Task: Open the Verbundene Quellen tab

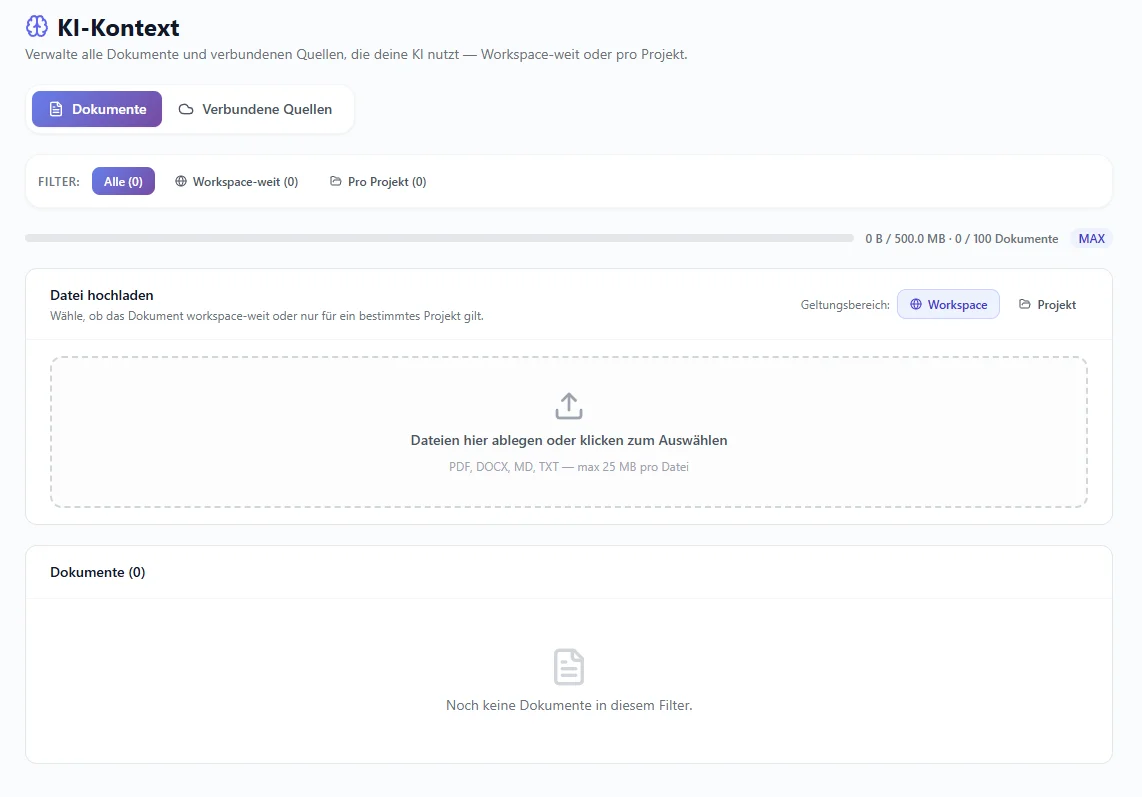Action: coord(256,109)
